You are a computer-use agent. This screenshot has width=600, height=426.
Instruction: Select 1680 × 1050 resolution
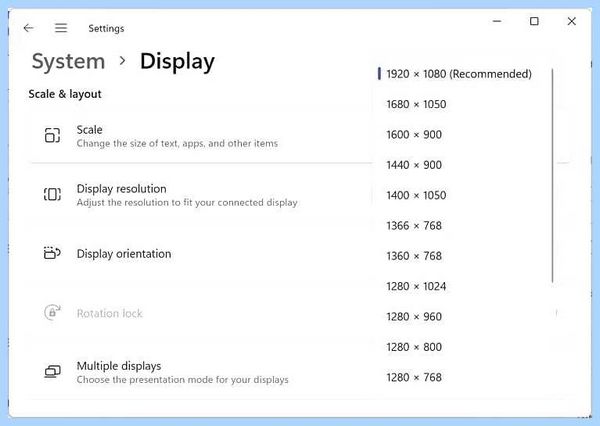click(x=416, y=104)
